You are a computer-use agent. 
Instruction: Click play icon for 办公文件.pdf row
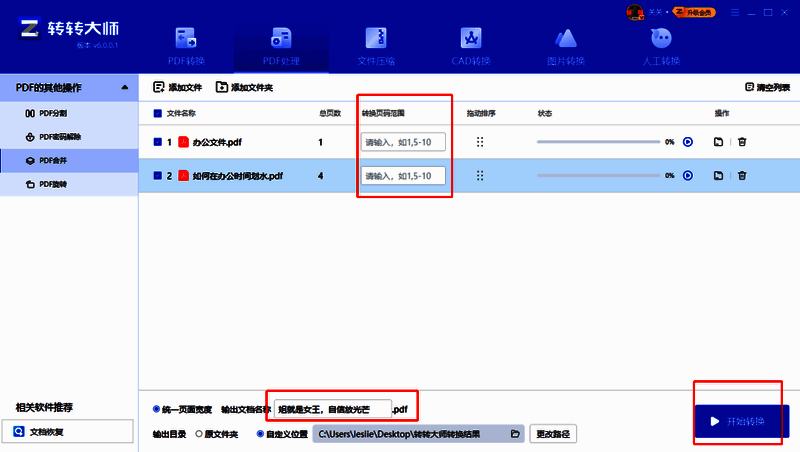pos(688,142)
